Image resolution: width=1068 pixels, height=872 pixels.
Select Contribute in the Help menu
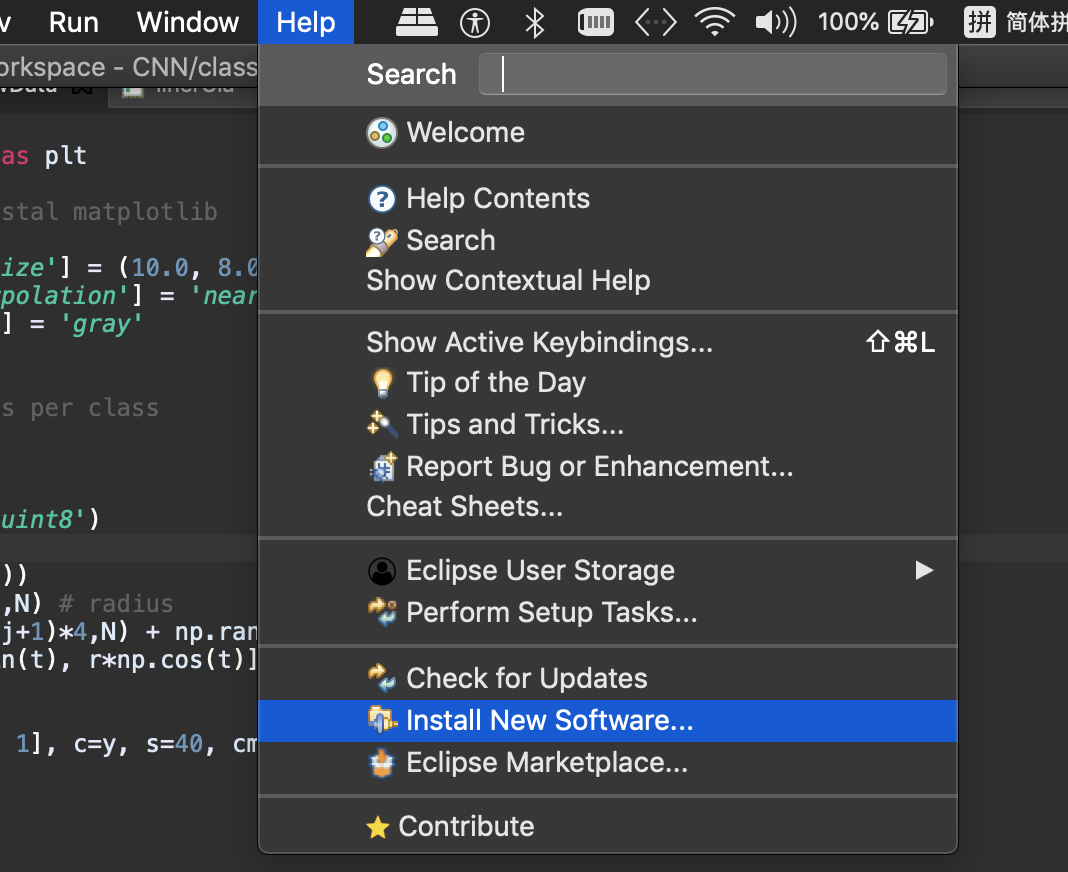pyautogui.click(x=608, y=826)
